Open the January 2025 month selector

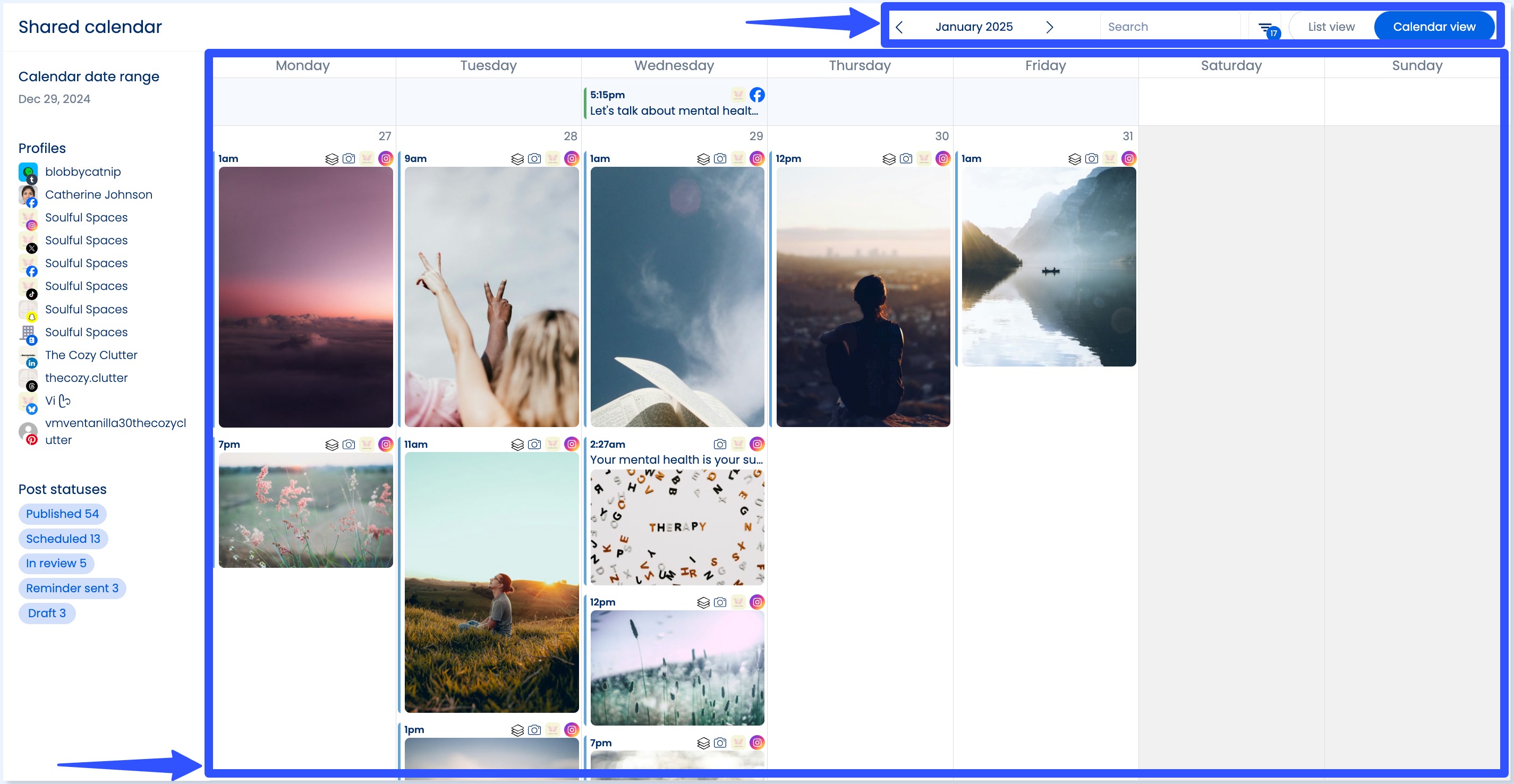pos(974,27)
